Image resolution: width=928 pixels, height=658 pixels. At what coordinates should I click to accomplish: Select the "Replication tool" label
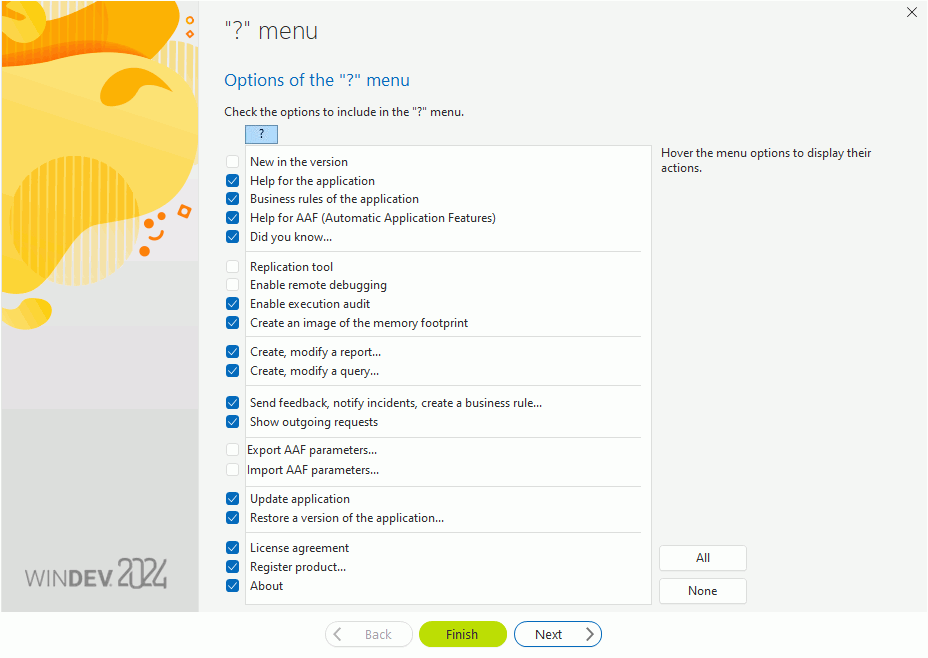pyautogui.click(x=291, y=267)
